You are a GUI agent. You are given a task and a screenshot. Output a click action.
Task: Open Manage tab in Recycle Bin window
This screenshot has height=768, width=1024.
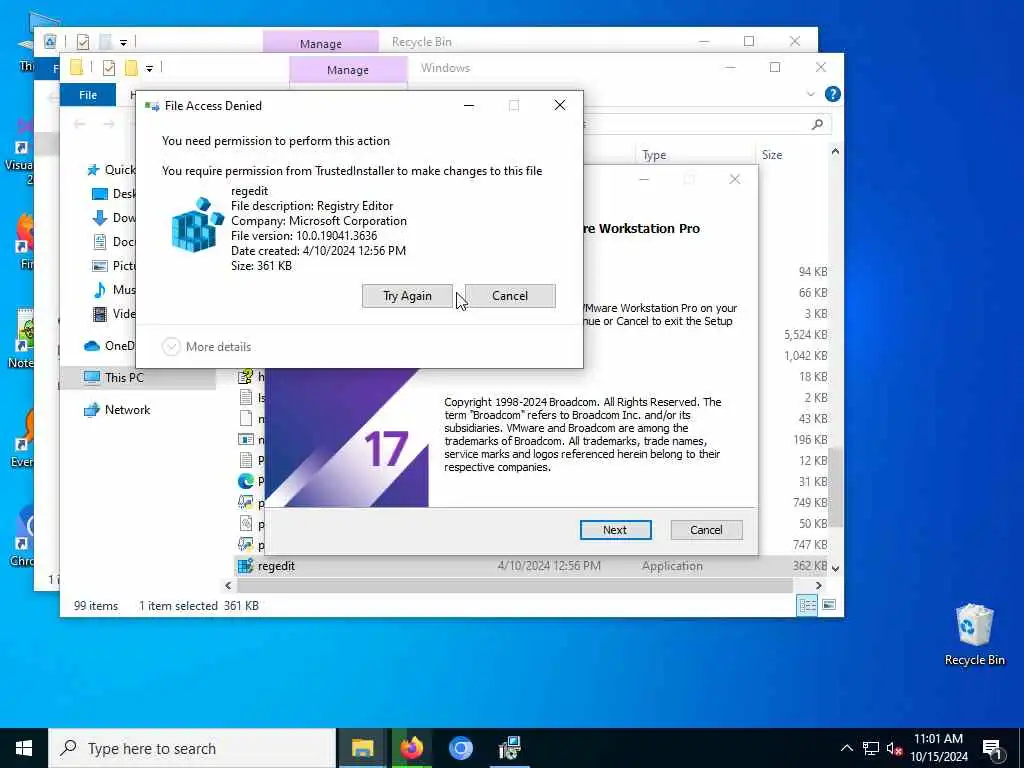(321, 43)
